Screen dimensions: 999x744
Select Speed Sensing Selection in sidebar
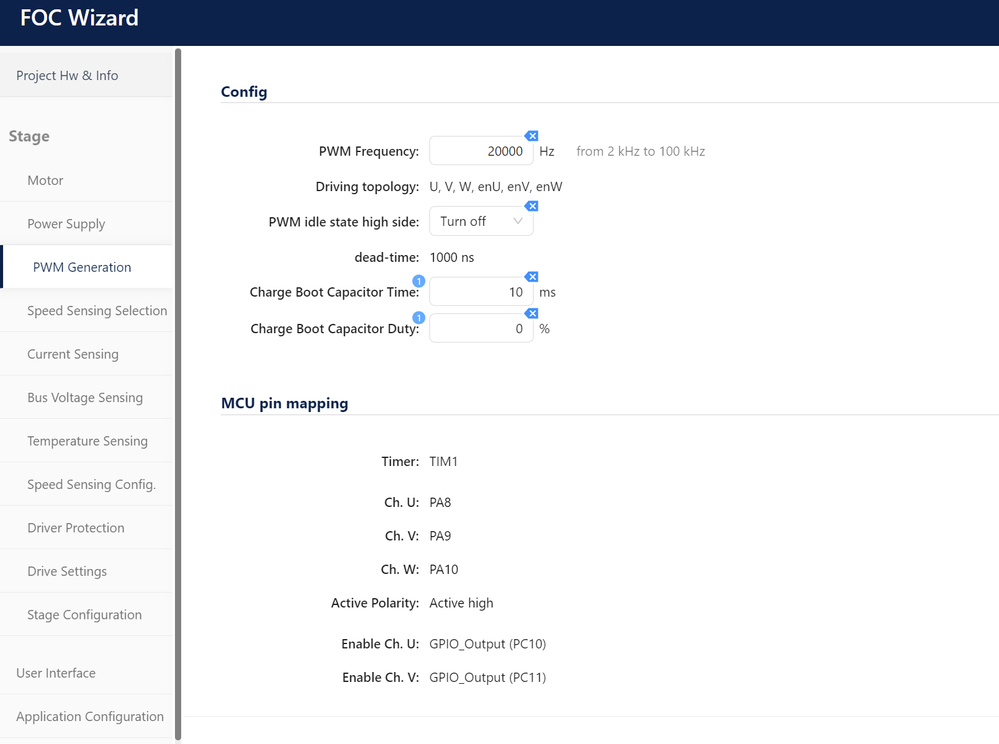pos(97,311)
